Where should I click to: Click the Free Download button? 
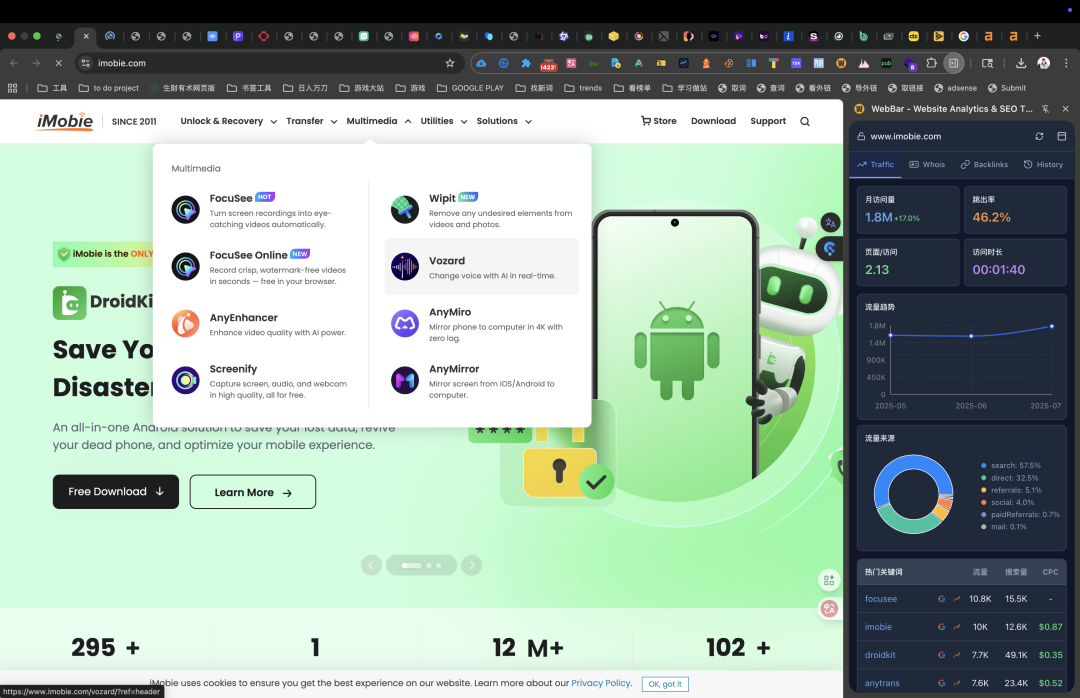tap(116, 492)
